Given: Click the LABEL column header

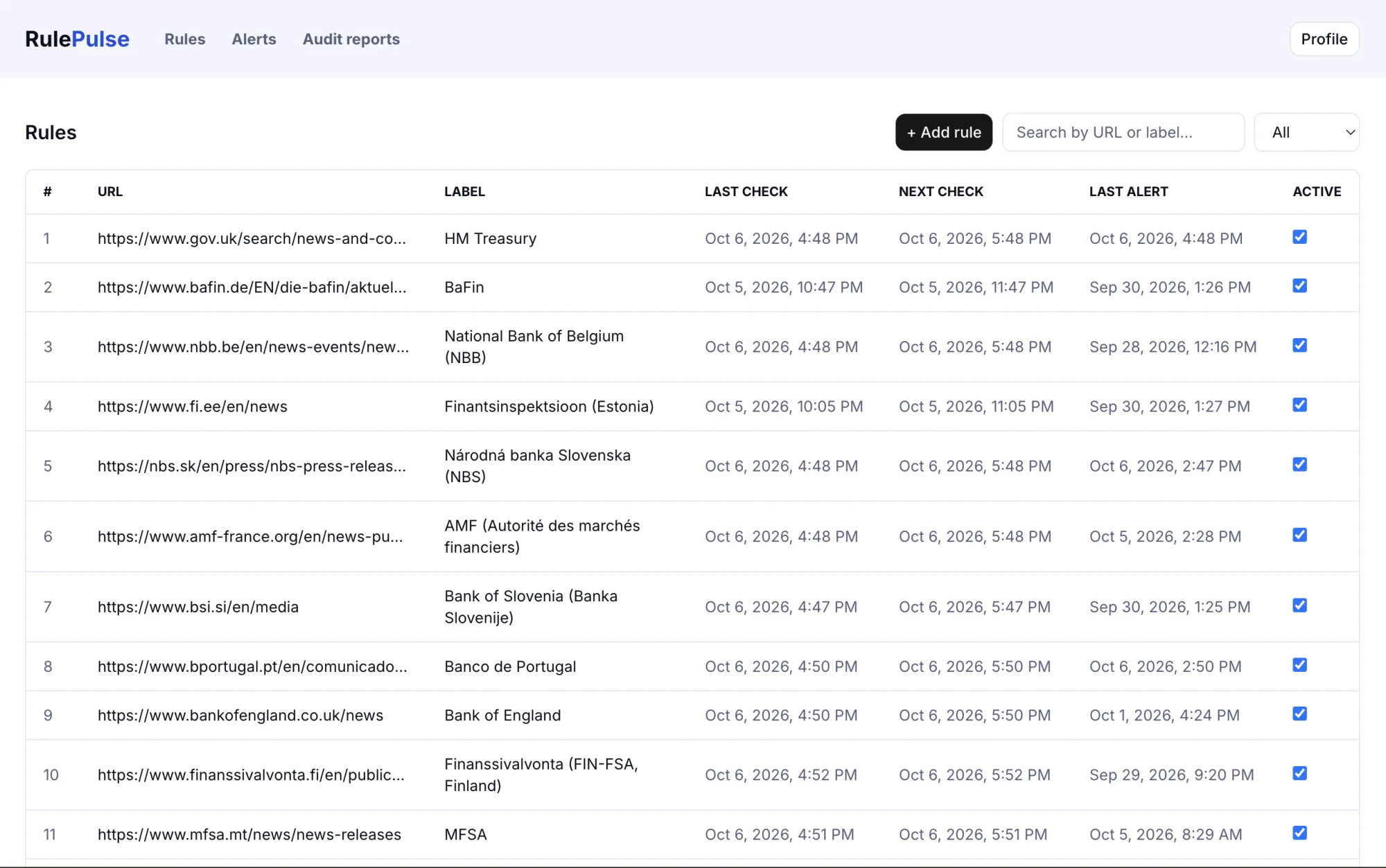Looking at the screenshot, I should point(464,191).
